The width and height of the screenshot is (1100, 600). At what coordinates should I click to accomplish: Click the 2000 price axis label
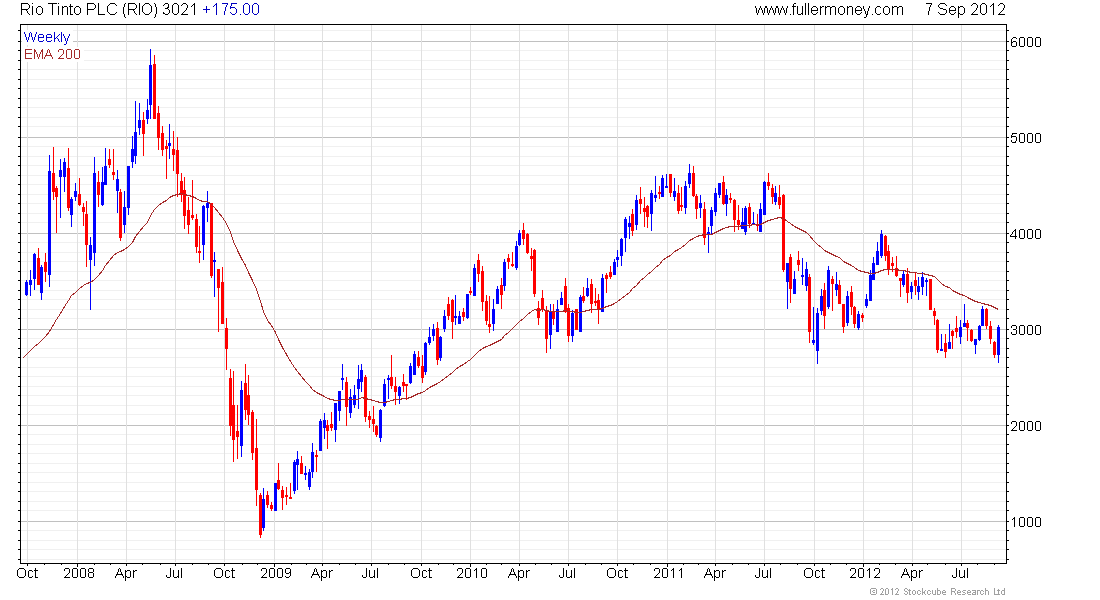tap(1026, 426)
